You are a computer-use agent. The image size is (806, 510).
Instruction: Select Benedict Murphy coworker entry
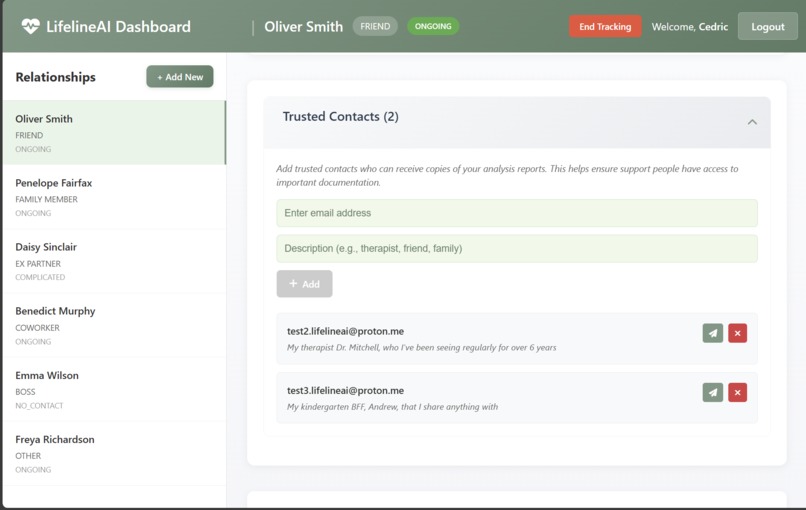click(114, 325)
